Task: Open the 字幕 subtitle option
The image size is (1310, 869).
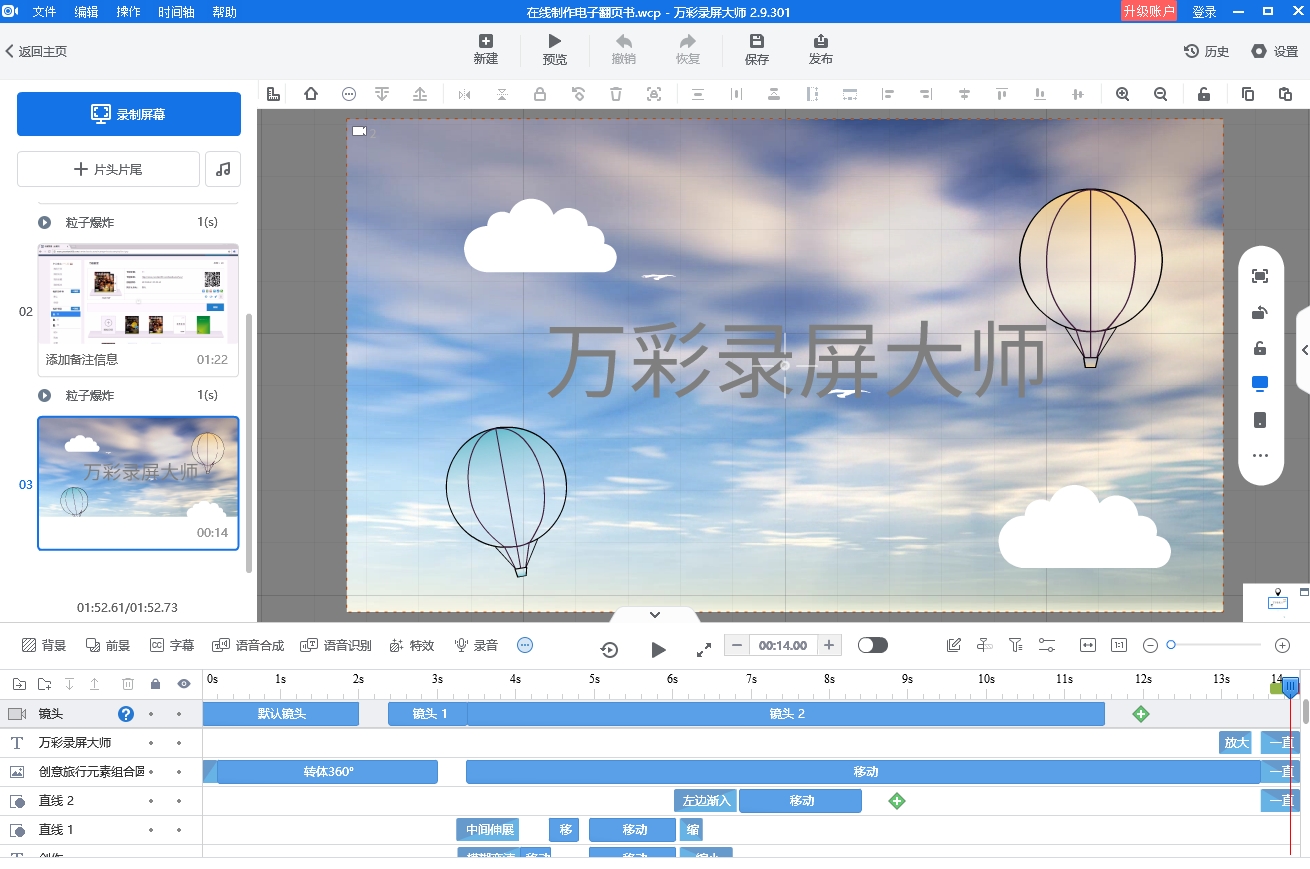Action: (172, 645)
